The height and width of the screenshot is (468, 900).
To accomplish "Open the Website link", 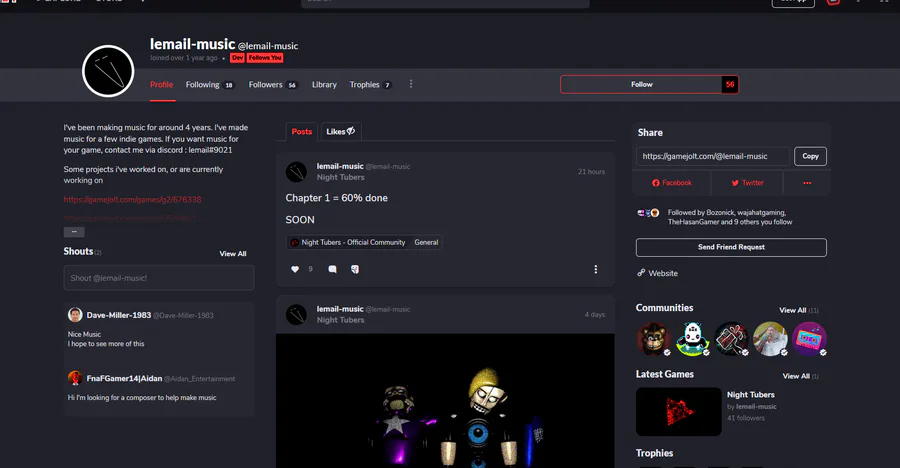I will 657,273.
